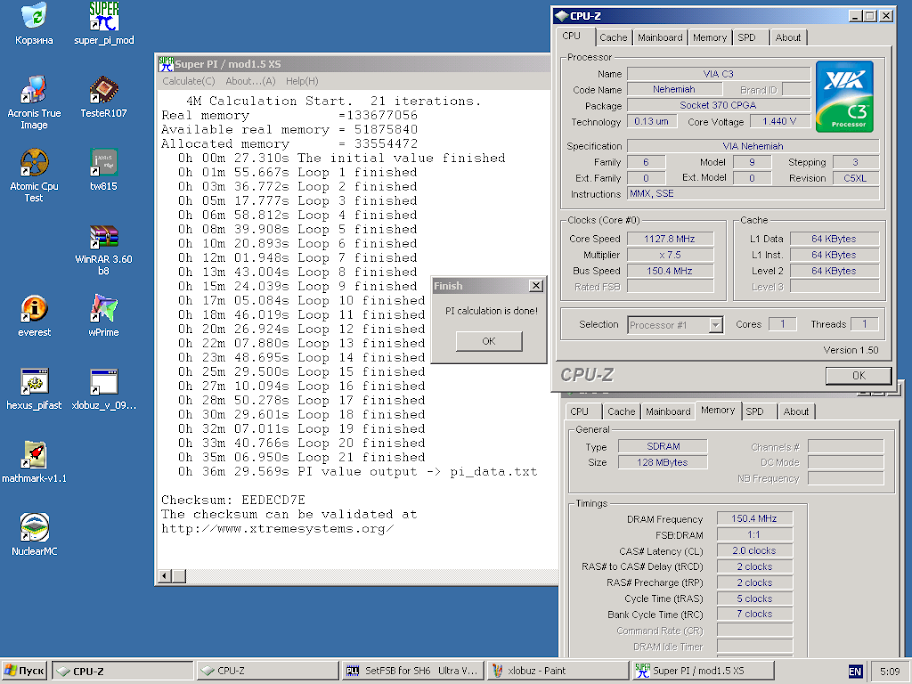Switch to Cache tab in lower CPU-Z
This screenshot has height=684, width=912.
(x=621, y=412)
